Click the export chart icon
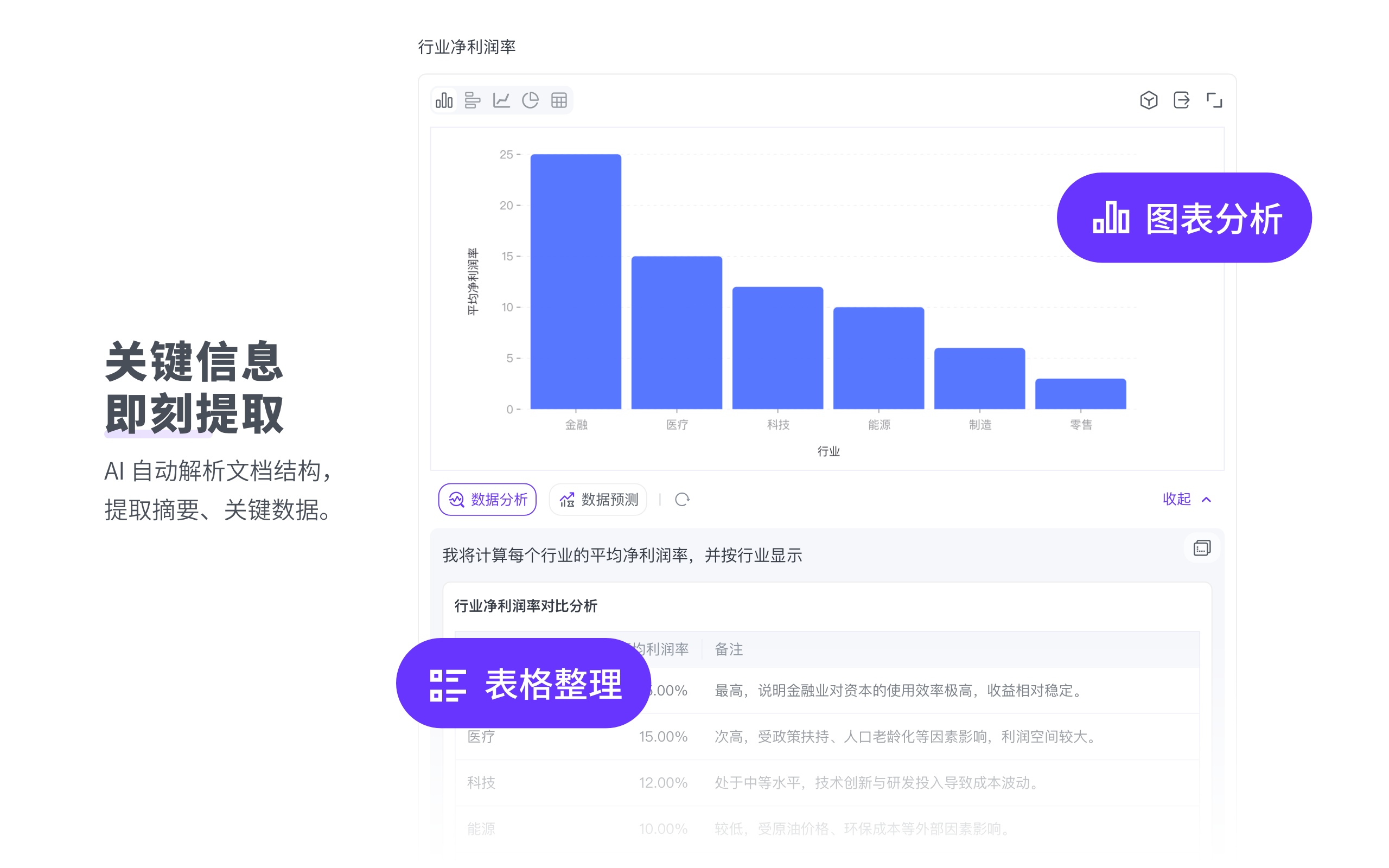The image size is (1389, 868). (1181, 100)
